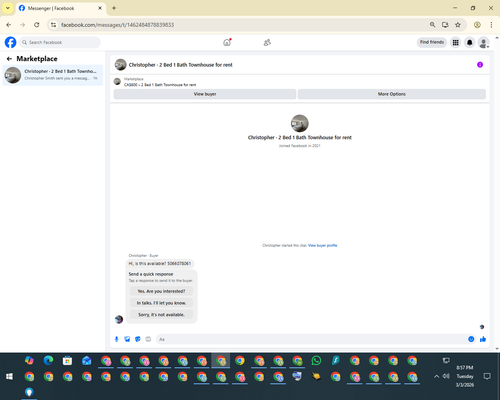This screenshot has width=500, height=400.
Task: Open the emoji picker in message box
Action: (471, 339)
